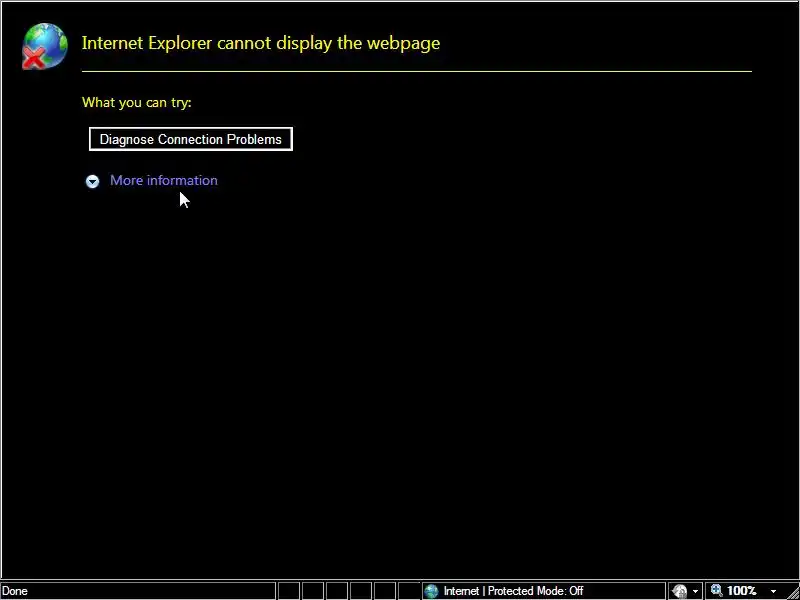
Task: Click the 100% zoom level button
Action: (x=741, y=591)
